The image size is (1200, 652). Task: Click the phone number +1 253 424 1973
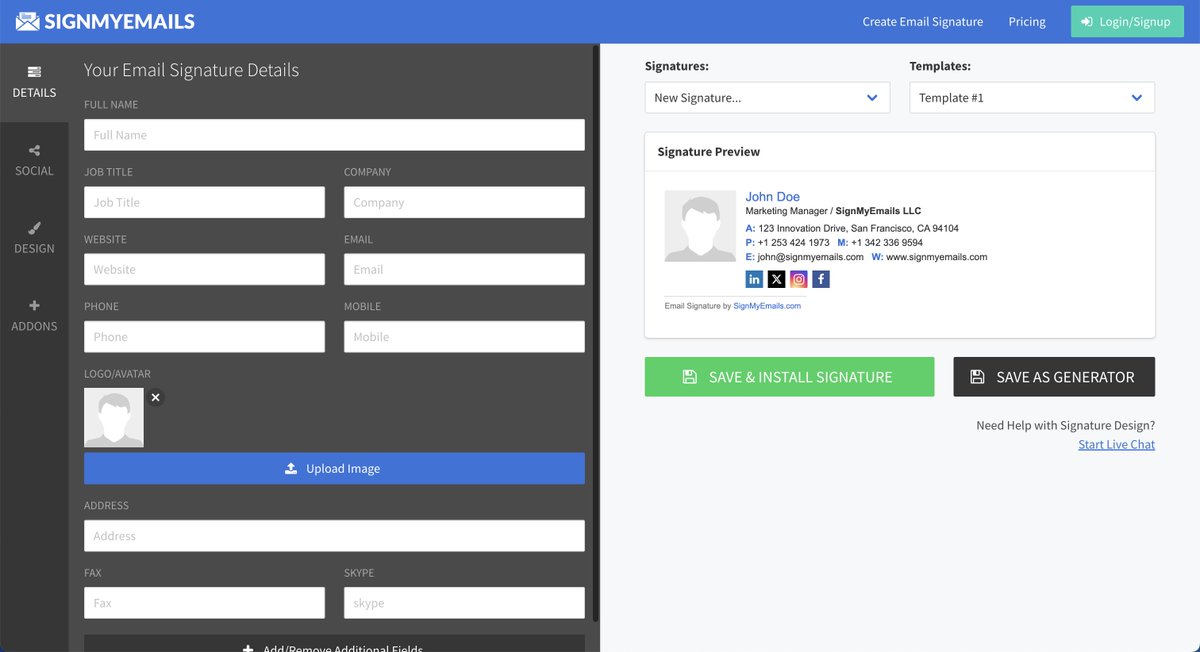794,242
